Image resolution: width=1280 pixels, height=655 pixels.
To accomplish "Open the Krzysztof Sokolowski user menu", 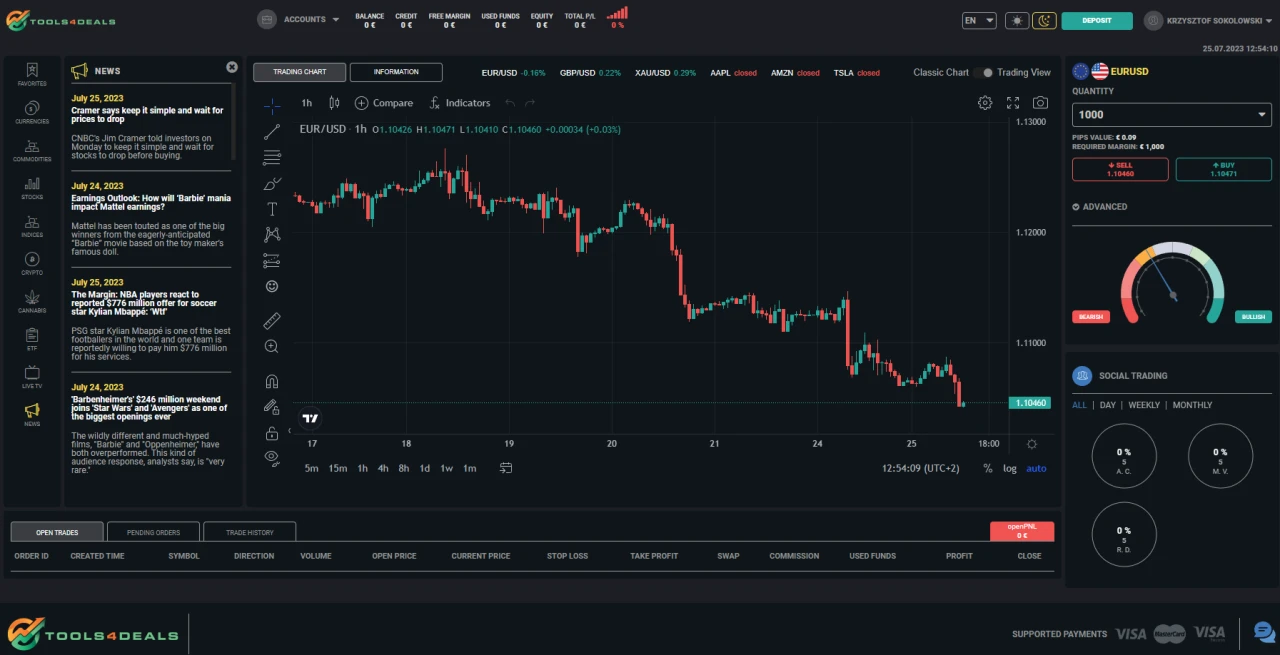I will point(1210,20).
